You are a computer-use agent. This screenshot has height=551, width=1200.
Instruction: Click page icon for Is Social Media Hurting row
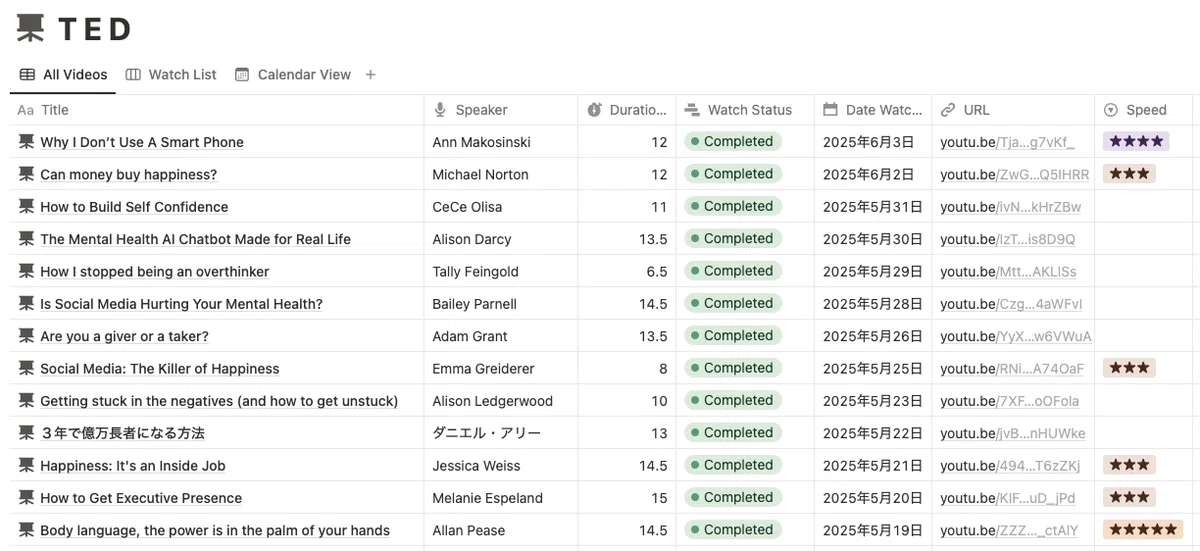[x=26, y=303]
